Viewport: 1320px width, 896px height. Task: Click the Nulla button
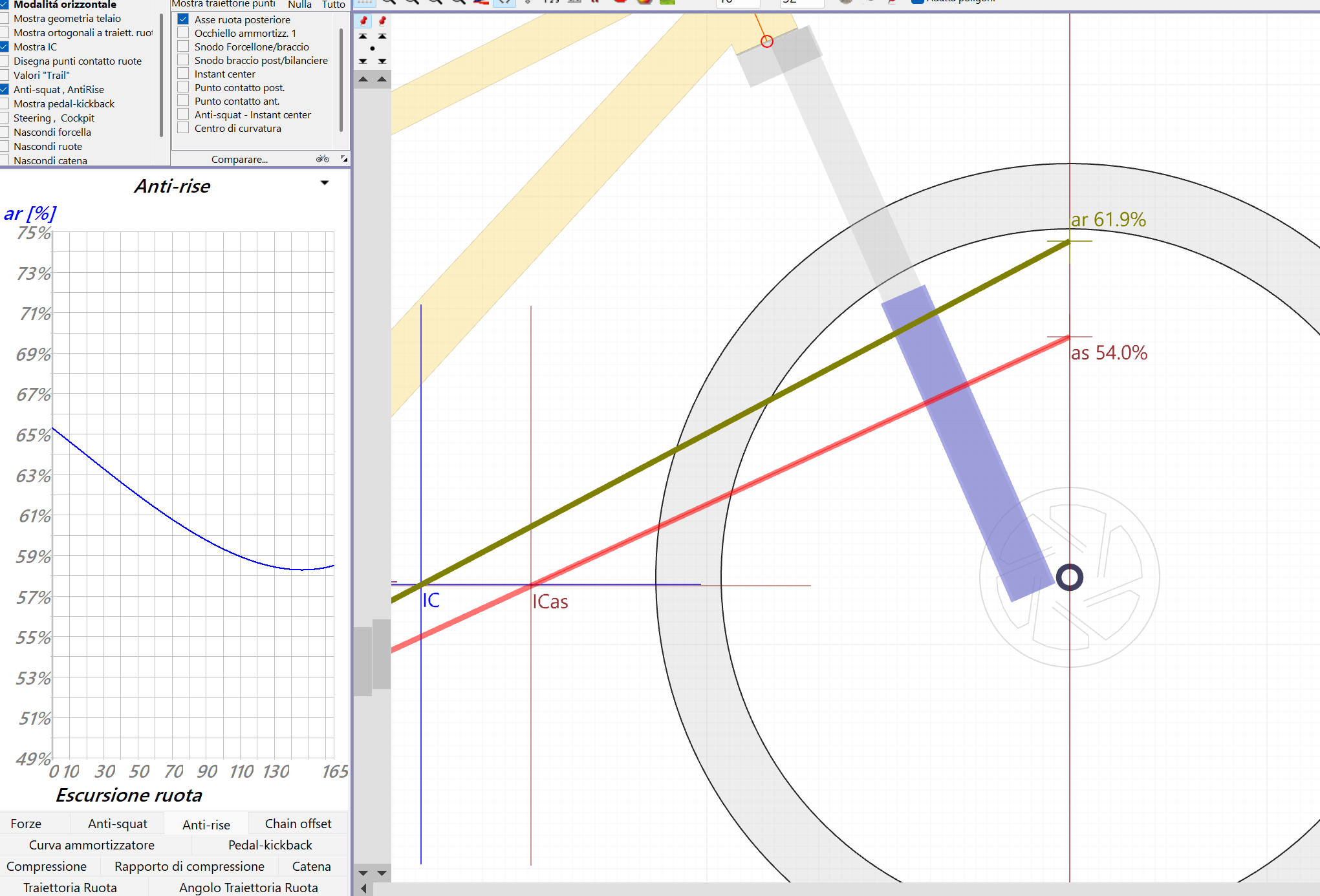tap(300, 5)
